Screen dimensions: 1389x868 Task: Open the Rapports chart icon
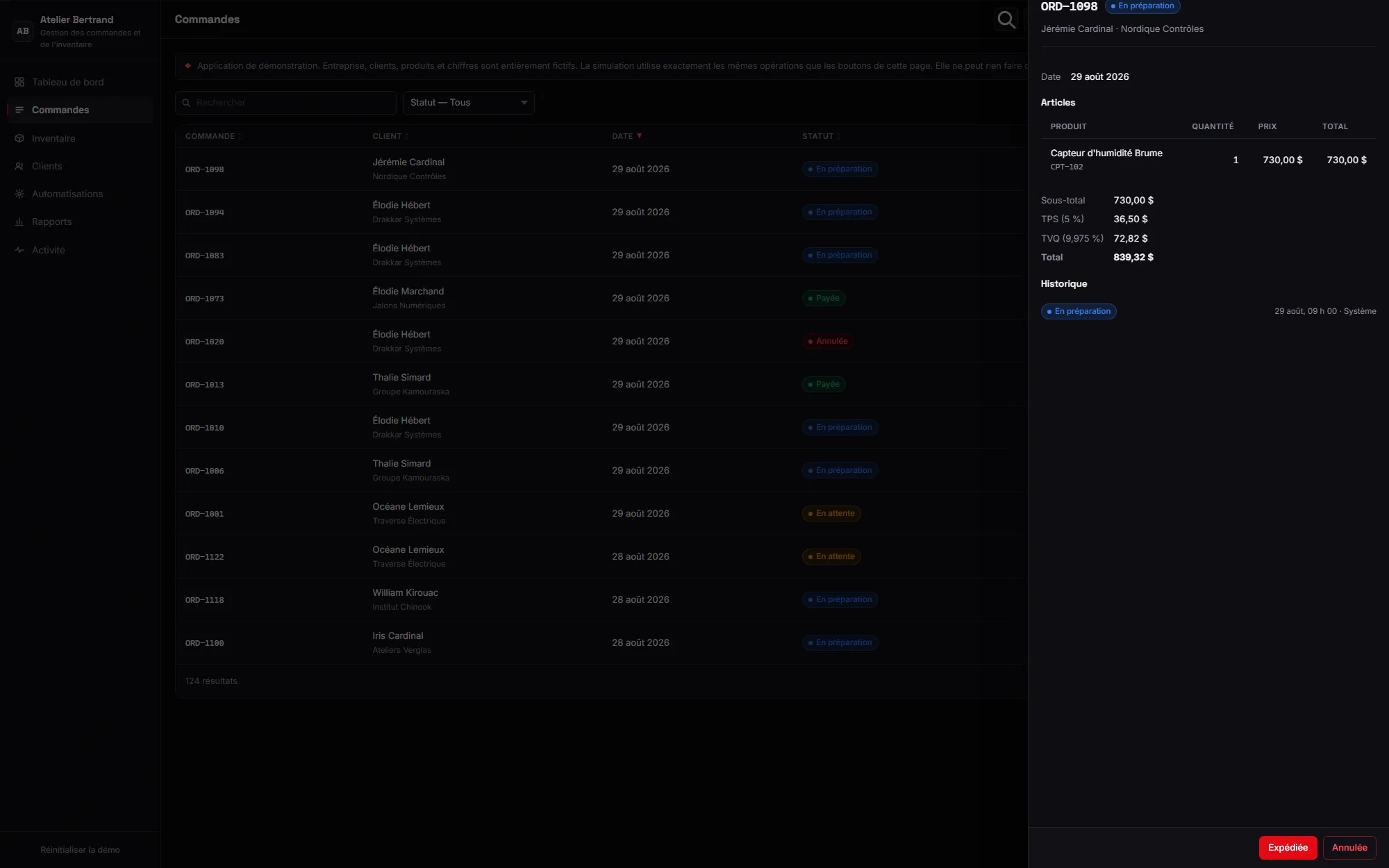(x=19, y=222)
